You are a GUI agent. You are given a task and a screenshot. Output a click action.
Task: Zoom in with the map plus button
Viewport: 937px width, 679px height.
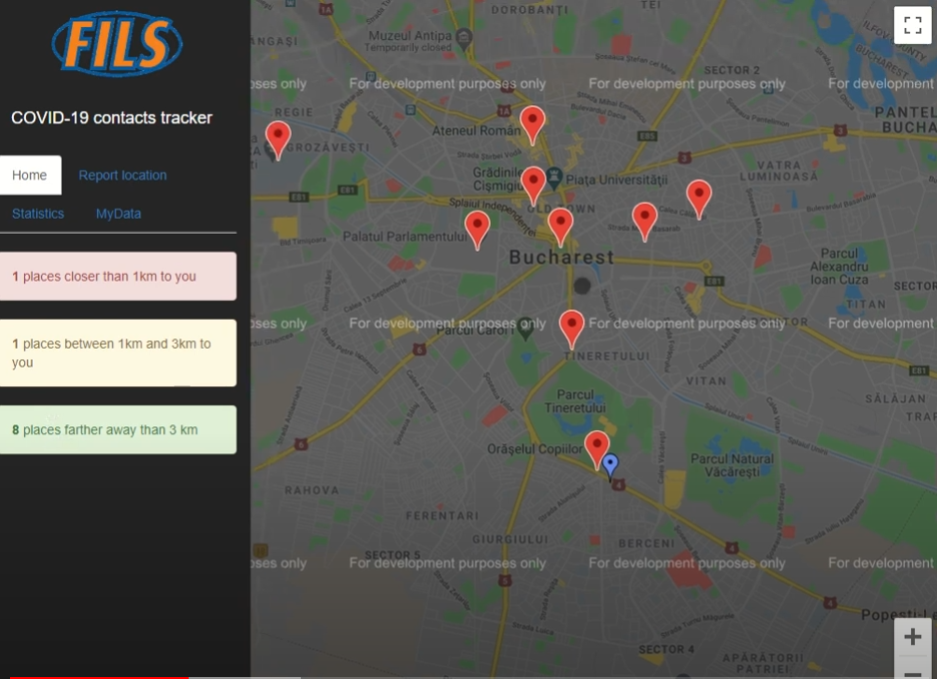912,637
